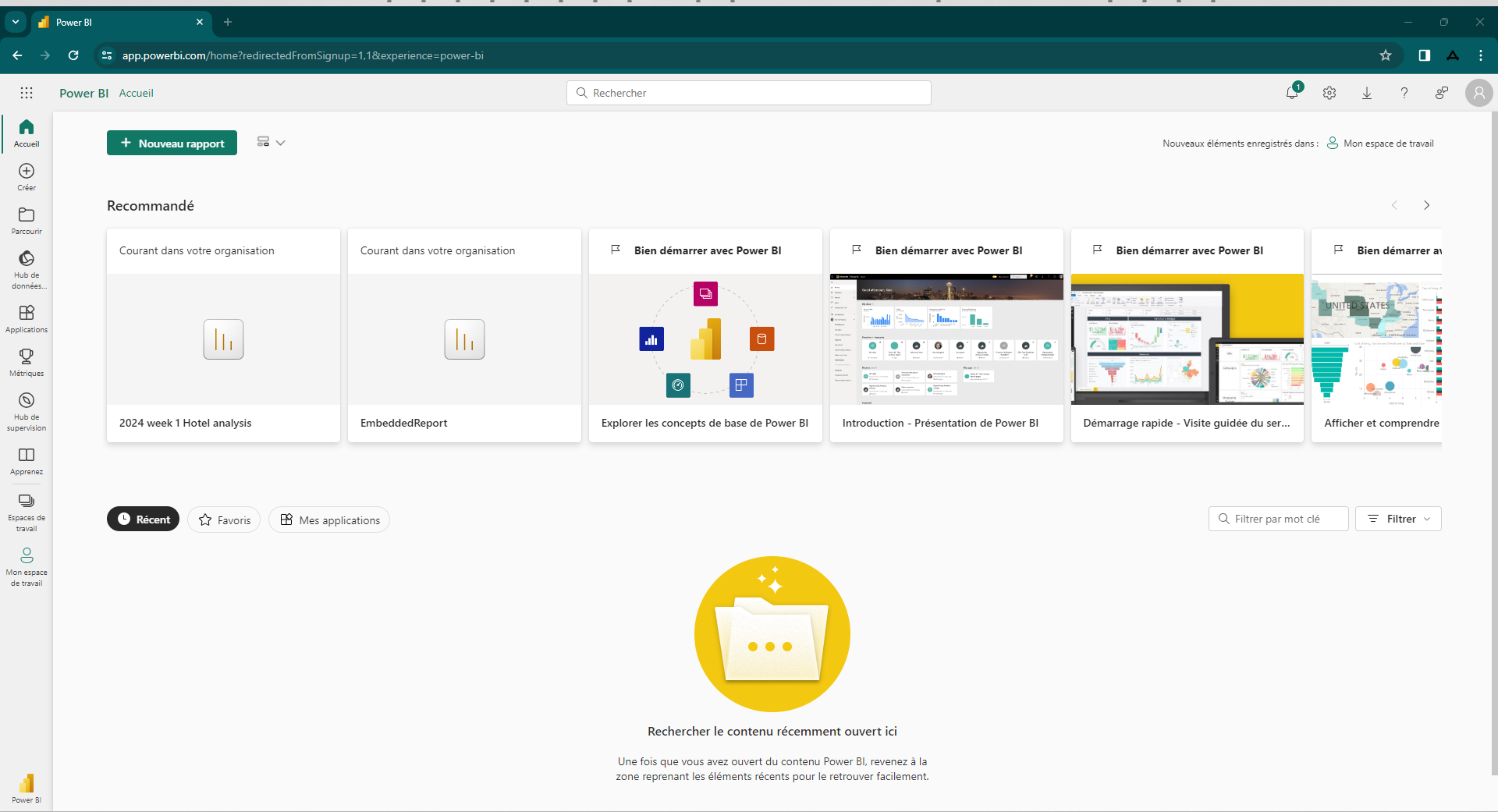1498x812 pixels.
Task: Open the Filtrer dropdown
Action: tap(1398, 519)
